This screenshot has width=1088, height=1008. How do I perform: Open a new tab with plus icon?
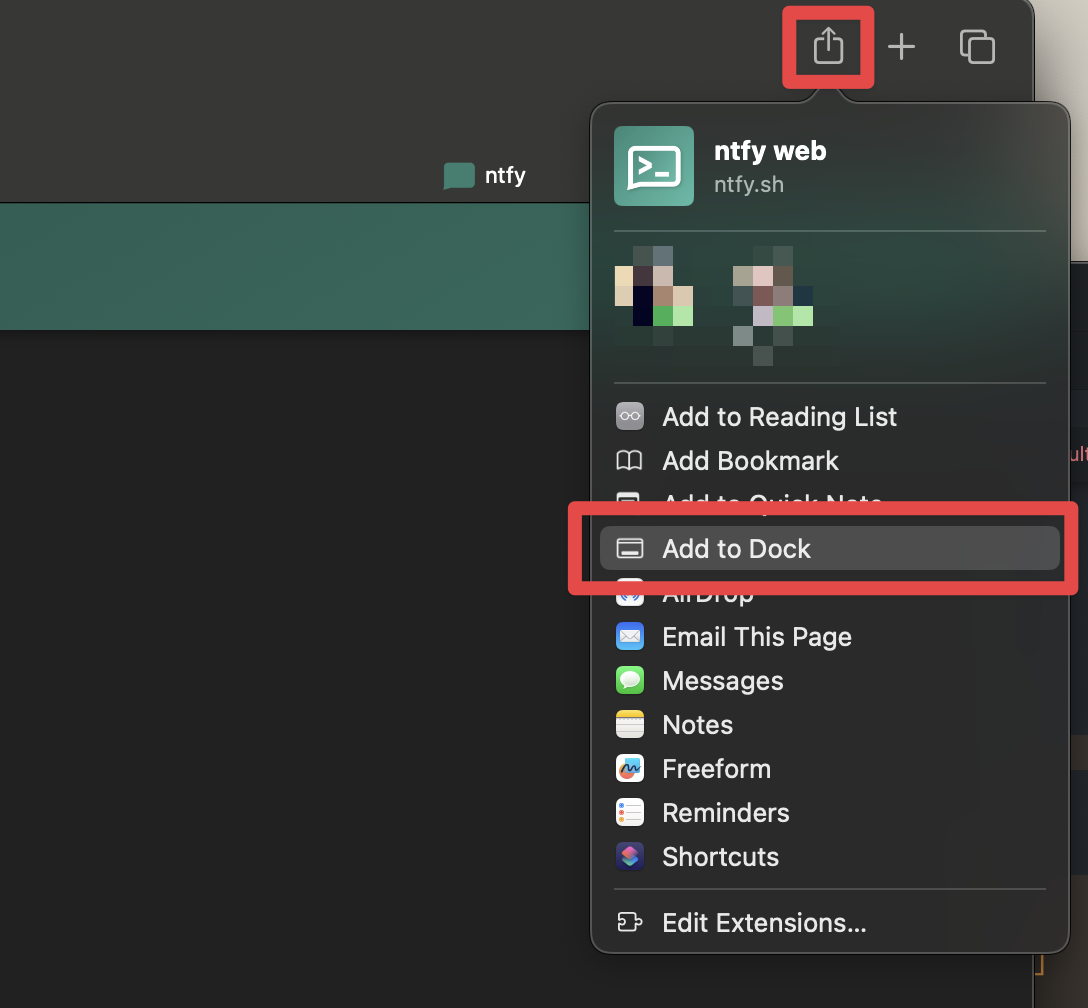click(x=901, y=46)
